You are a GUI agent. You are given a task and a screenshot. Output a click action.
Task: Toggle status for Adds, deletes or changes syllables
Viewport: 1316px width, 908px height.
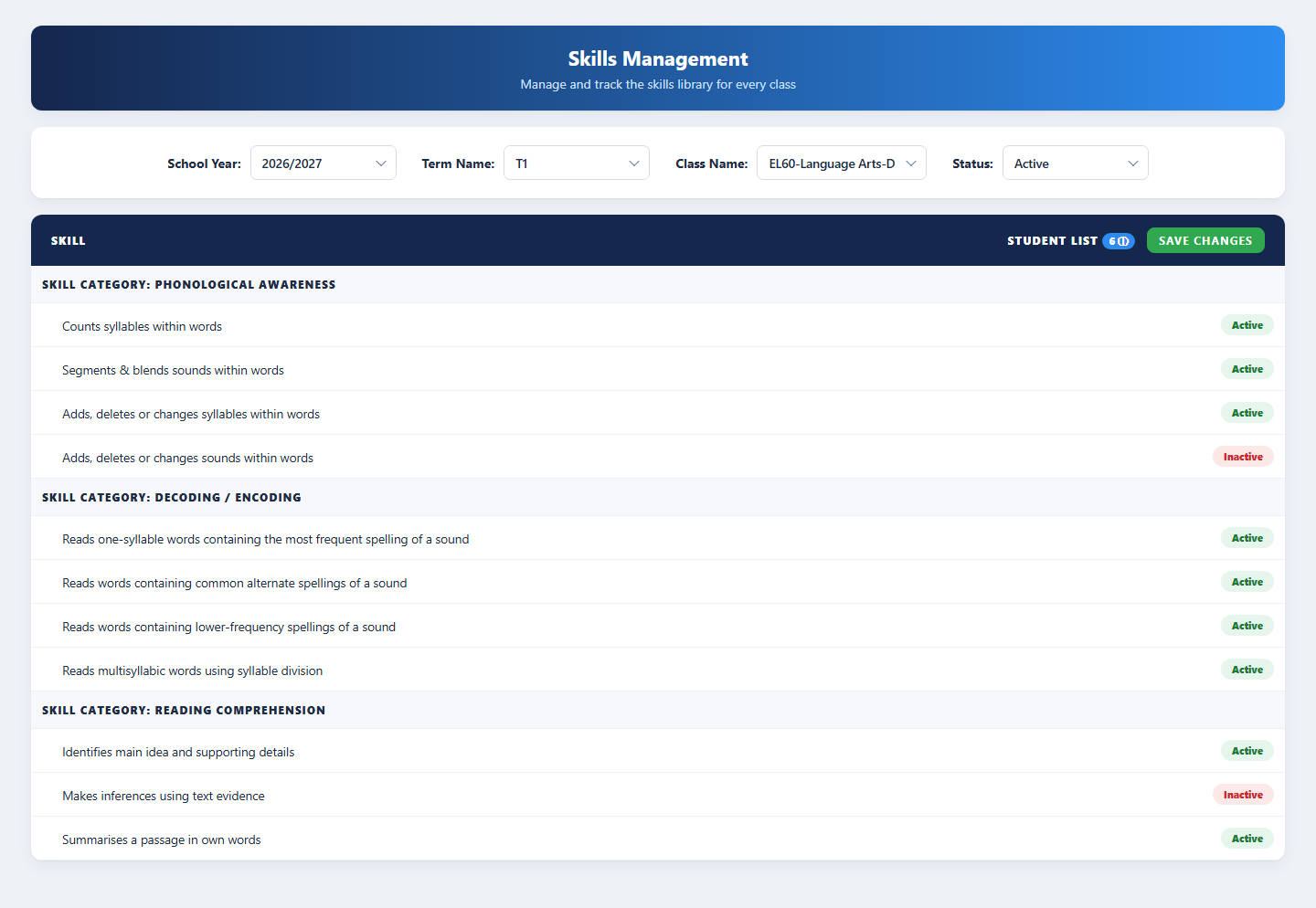pos(1247,413)
